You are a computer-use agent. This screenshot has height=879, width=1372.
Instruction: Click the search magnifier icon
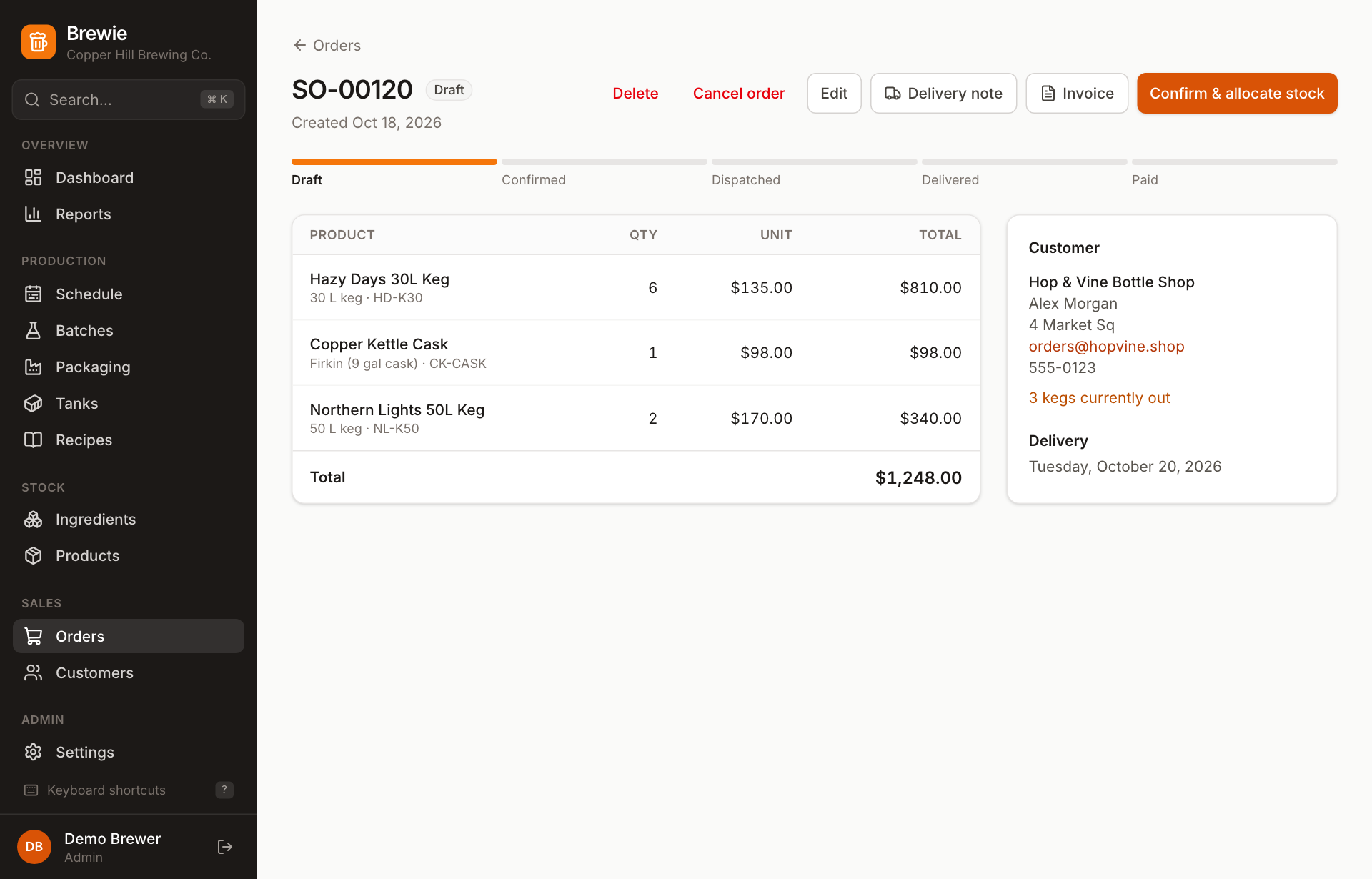coord(32,100)
